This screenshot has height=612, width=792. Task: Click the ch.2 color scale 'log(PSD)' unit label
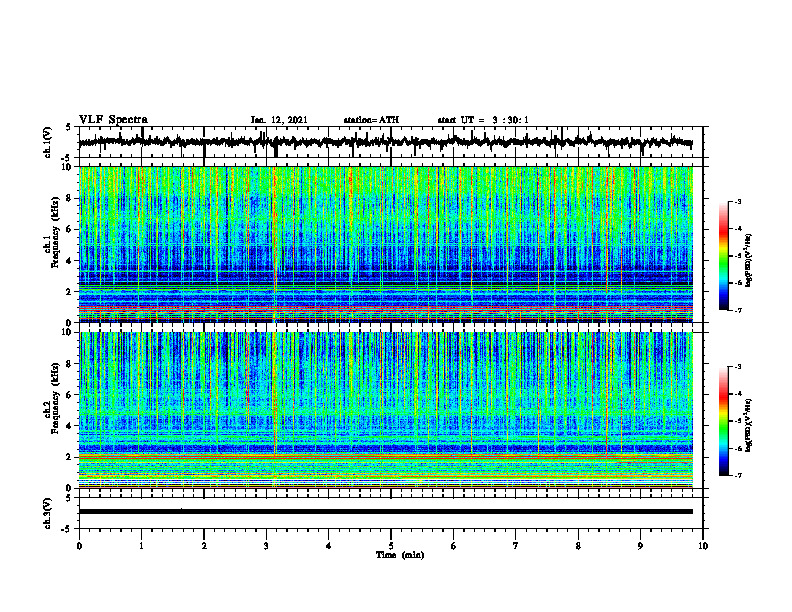[749, 426]
